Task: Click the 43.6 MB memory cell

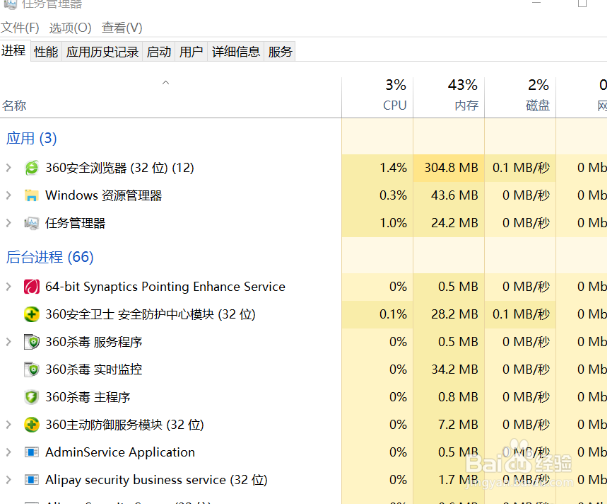Action: tap(449, 195)
